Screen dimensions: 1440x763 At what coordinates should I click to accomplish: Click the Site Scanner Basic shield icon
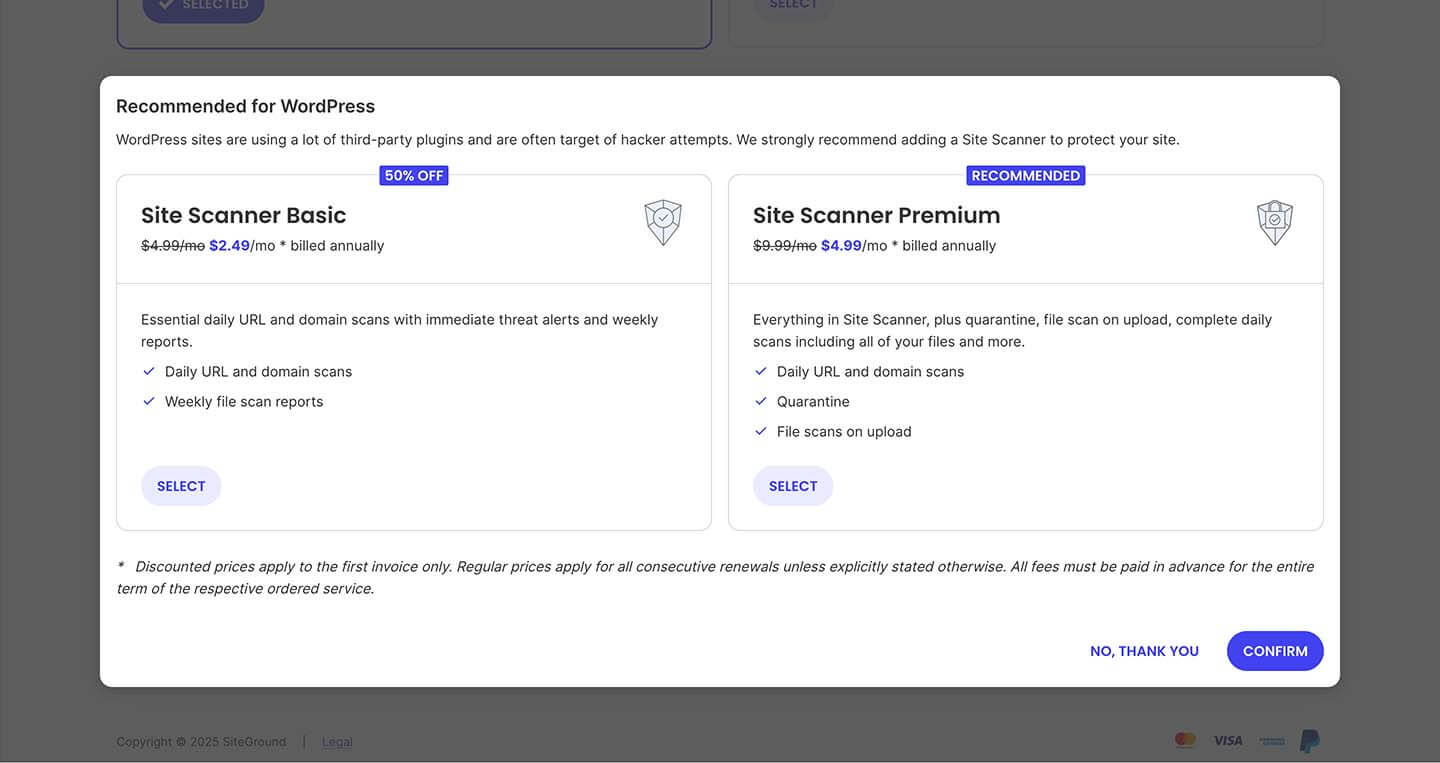pos(663,222)
